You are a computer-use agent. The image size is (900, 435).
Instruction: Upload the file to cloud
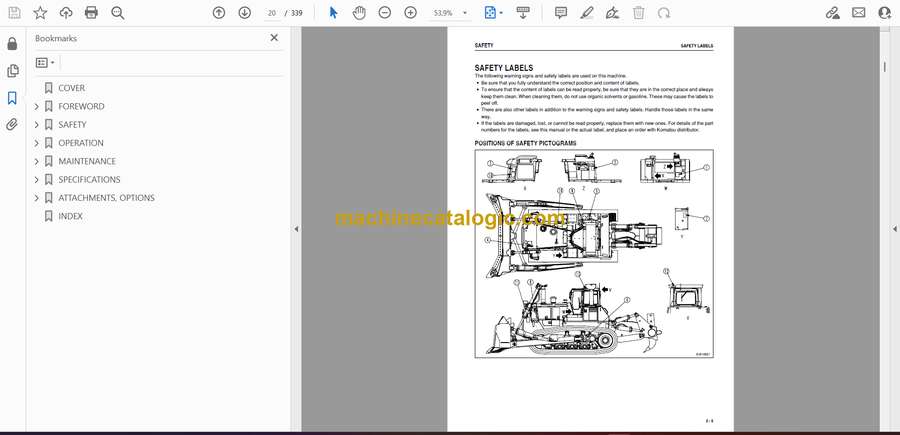(66, 13)
